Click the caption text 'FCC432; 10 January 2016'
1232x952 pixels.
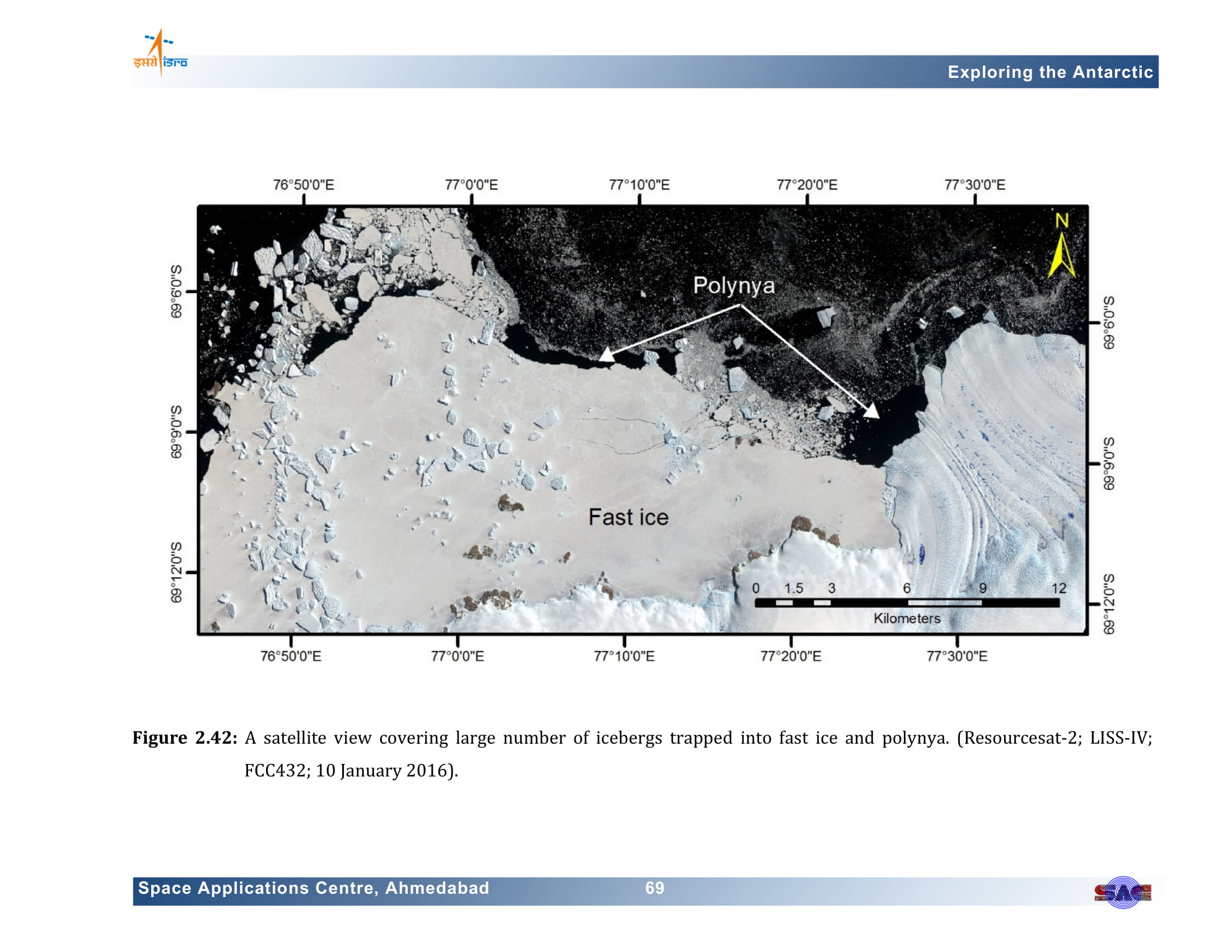point(346,771)
